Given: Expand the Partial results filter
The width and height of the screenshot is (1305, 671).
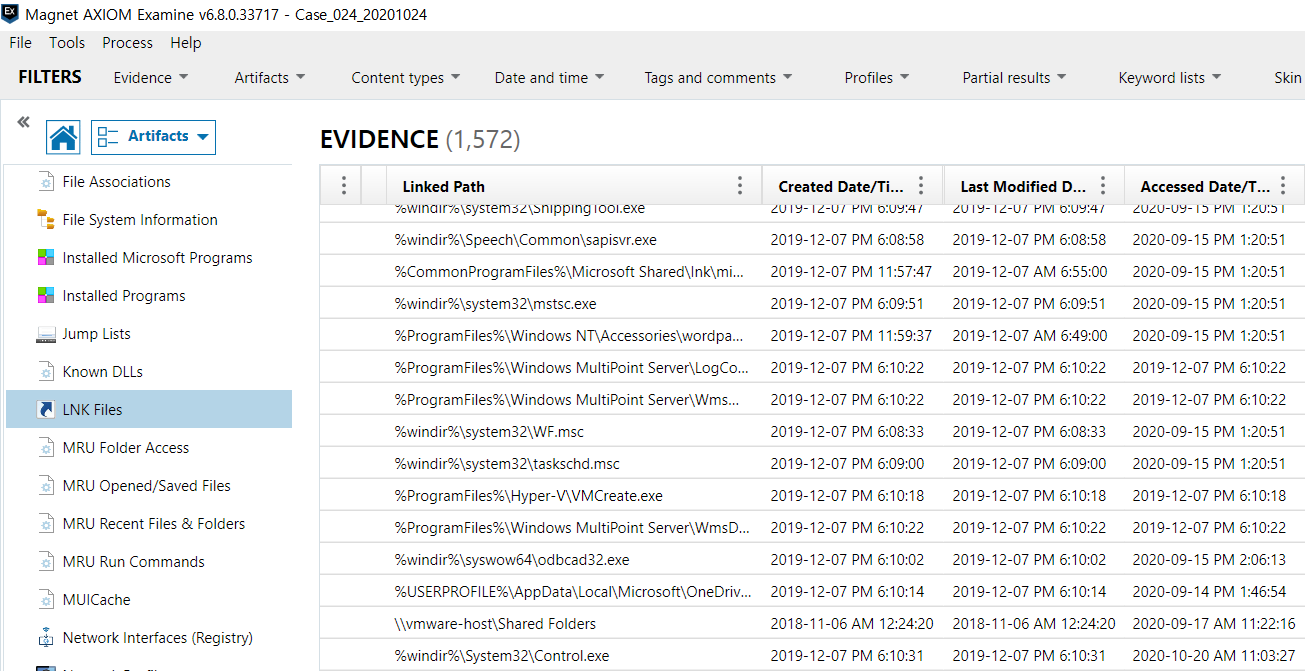Looking at the screenshot, I should click(x=1014, y=78).
